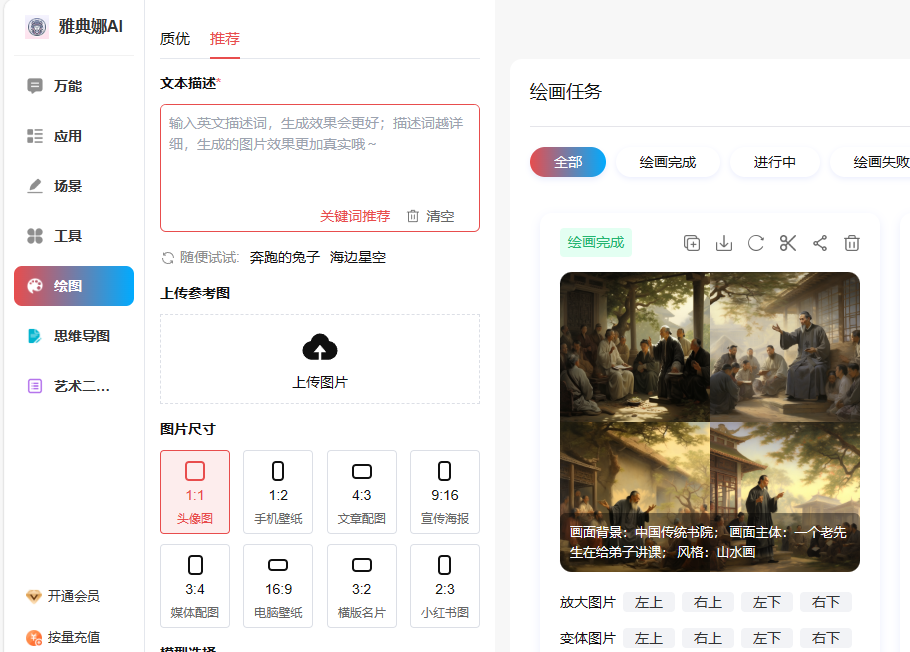Click the copy icon on painting card
This screenshot has width=910, height=652.
pyautogui.click(x=692, y=243)
